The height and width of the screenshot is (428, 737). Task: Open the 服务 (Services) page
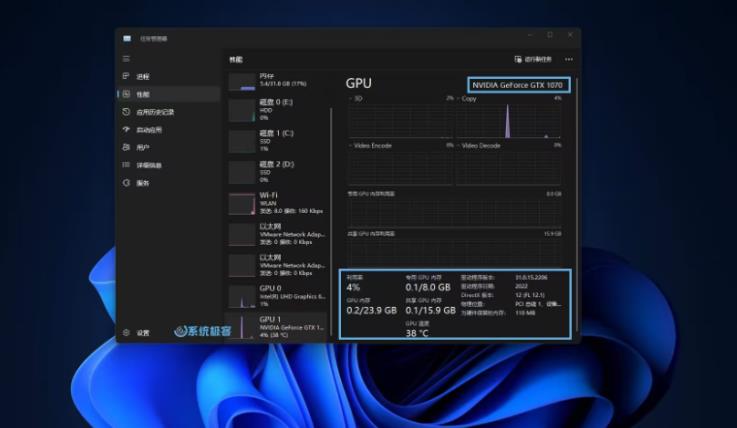[169, 183]
